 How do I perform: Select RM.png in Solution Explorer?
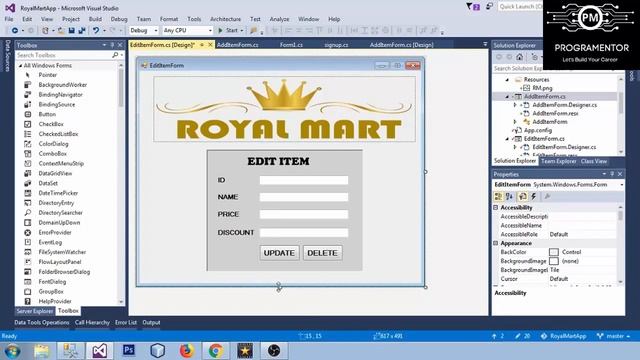[542, 88]
